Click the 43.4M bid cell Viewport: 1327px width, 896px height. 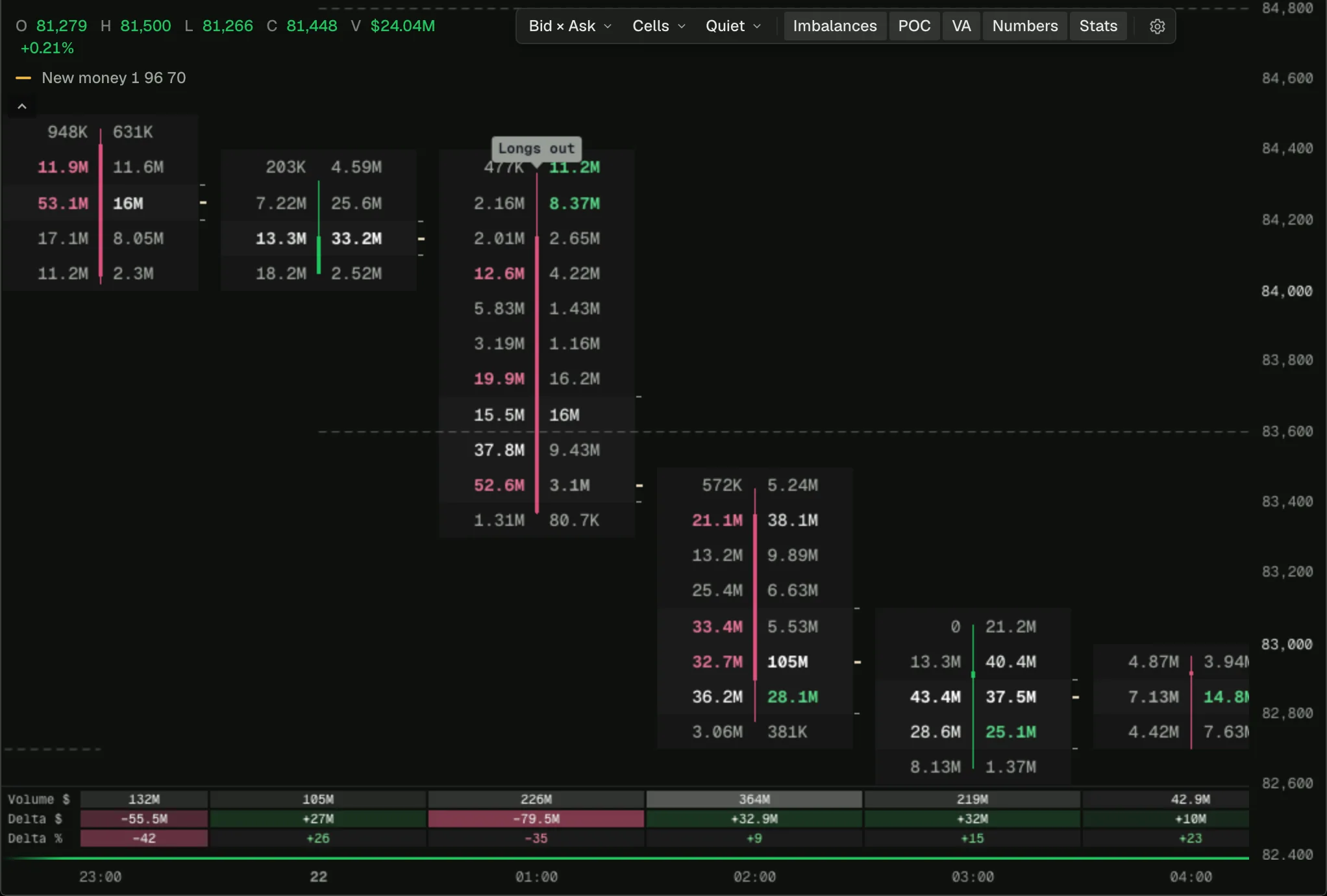[936, 697]
